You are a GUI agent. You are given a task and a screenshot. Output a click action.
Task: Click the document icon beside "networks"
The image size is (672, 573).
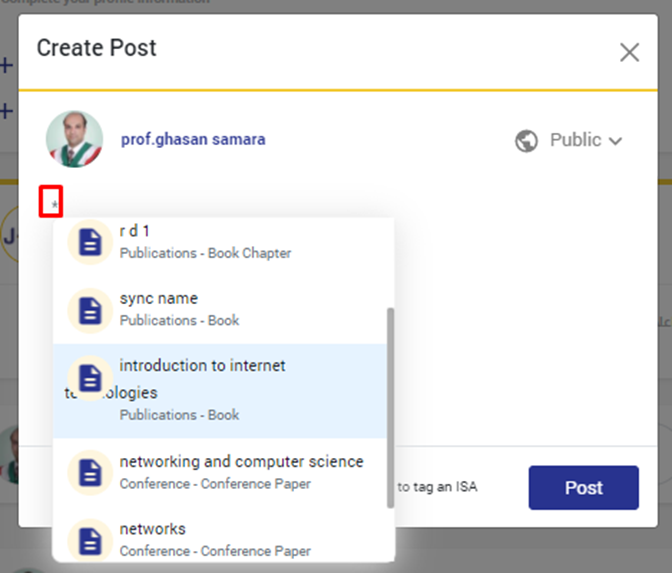tap(89, 540)
